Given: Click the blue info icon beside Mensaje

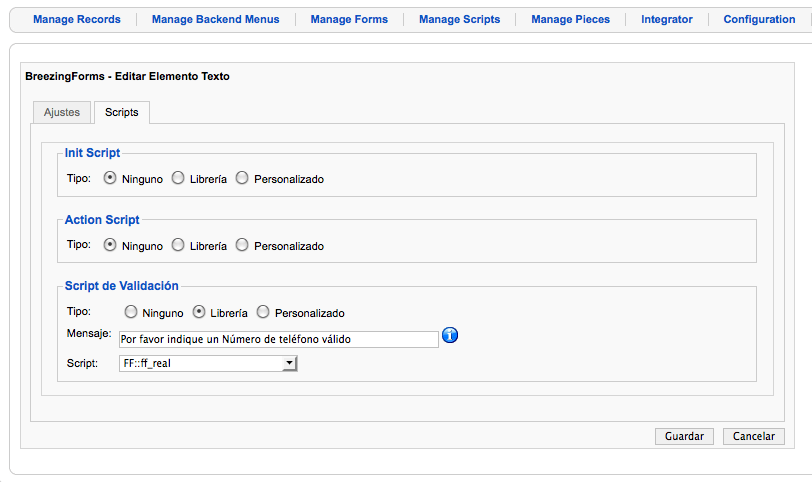Looking at the screenshot, I should point(450,335).
